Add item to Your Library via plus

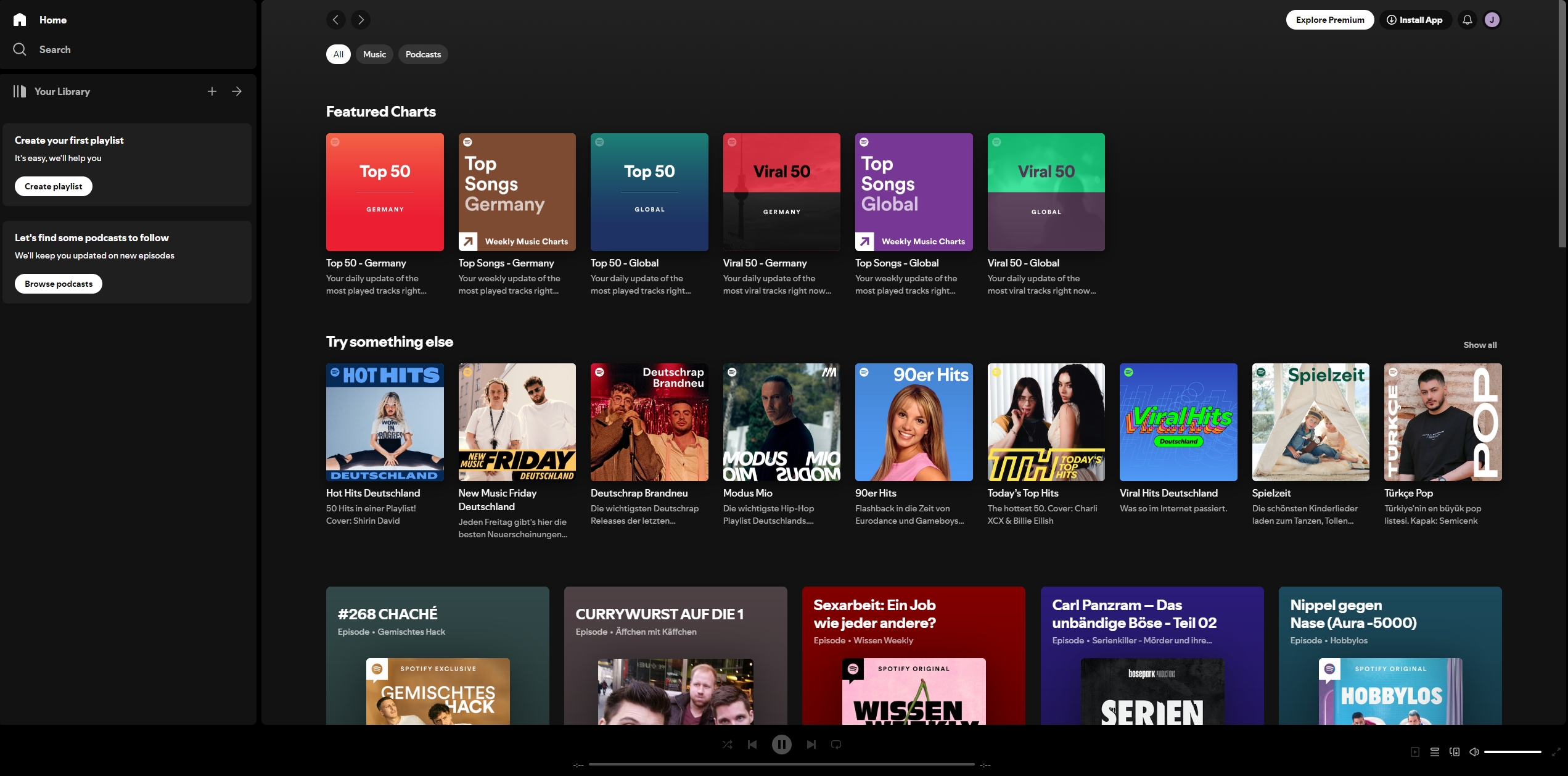pyautogui.click(x=211, y=91)
